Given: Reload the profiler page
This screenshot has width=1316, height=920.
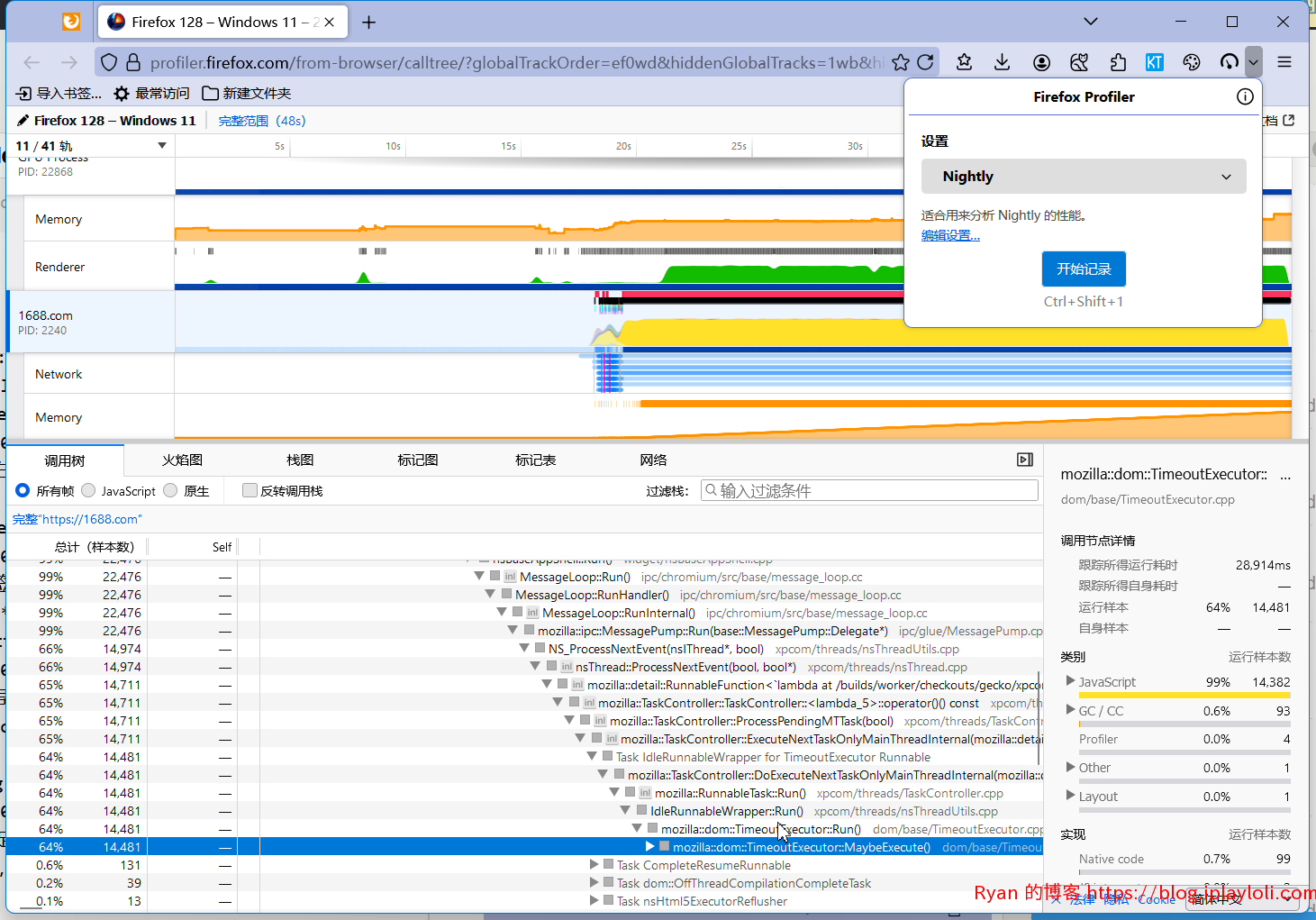Looking at the screenshot, I should 925,62.
